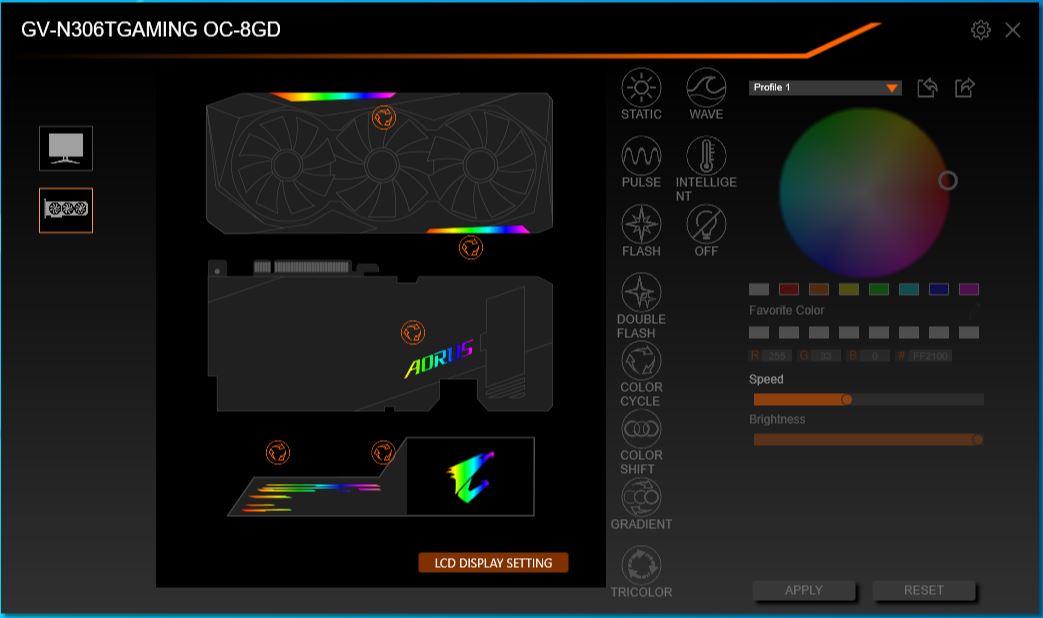The width and height of the screenshot is (1043, 618).
Task: Pick the yellow preset color swatch
Action: click(849, 289)
